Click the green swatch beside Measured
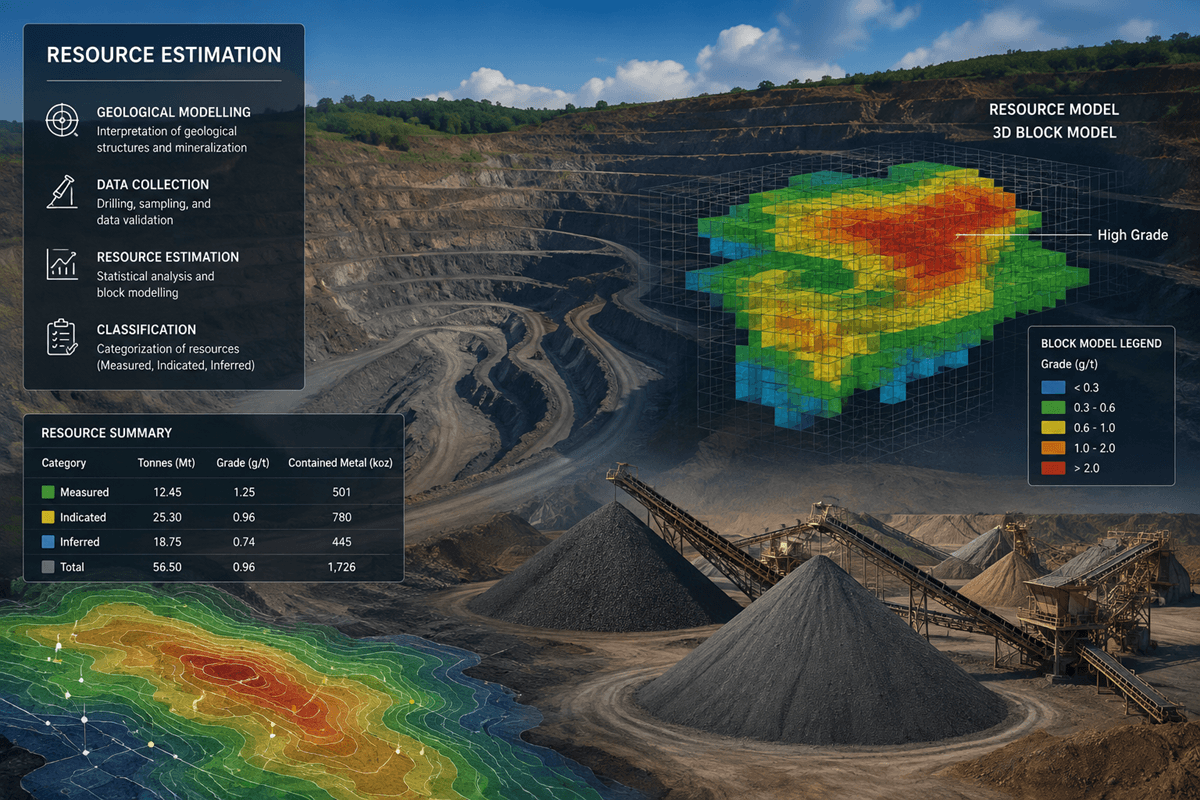Viewport: 1200px width, 800px height. [48, 492]
